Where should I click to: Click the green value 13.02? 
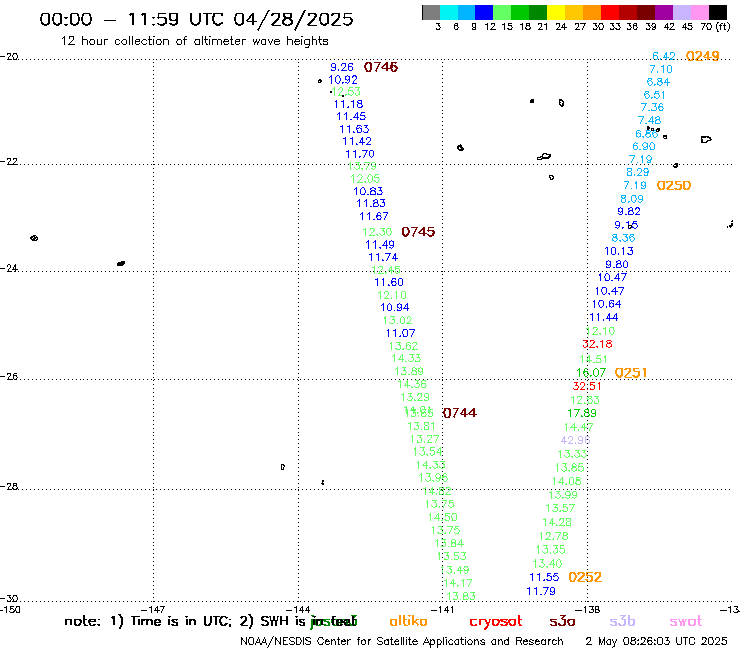(397, 320)
